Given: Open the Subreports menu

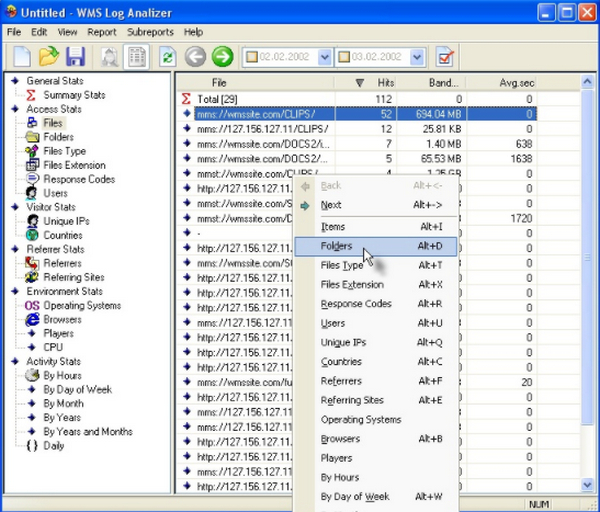Looking at the screenshot, I should pyautogui.click(x=150, y=32).
